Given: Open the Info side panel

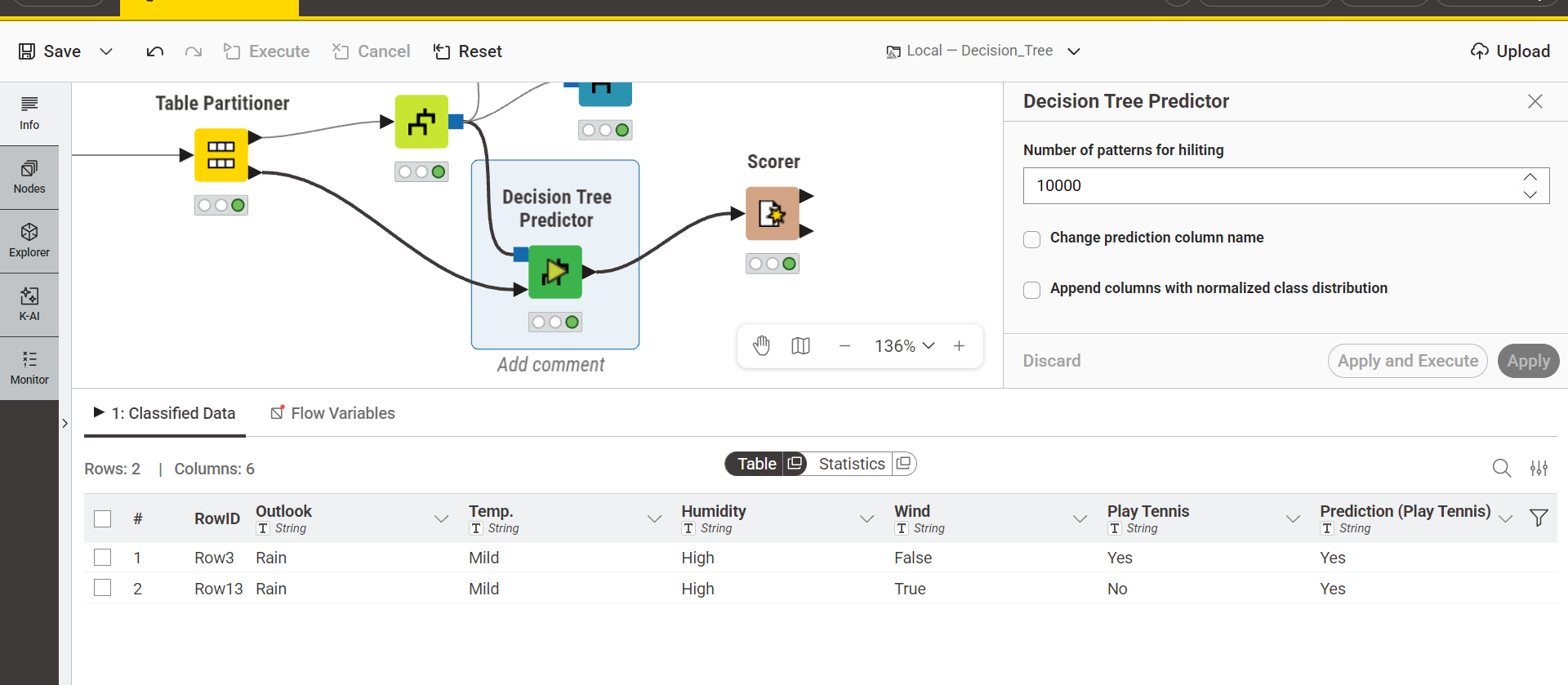Looking at the screenshot, I should coord(29,113).
